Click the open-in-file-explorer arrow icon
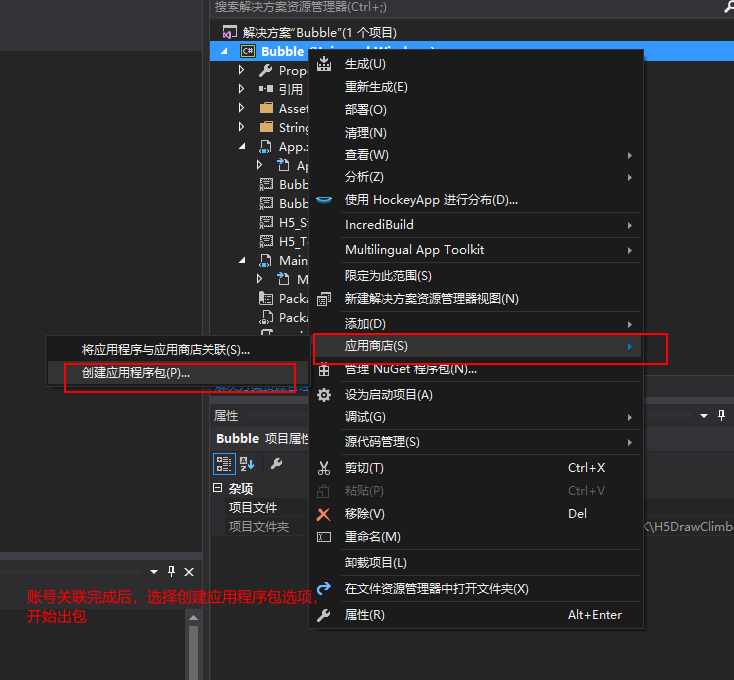The image size is (734, 680). pyautogui.click(x=323, y=589)
